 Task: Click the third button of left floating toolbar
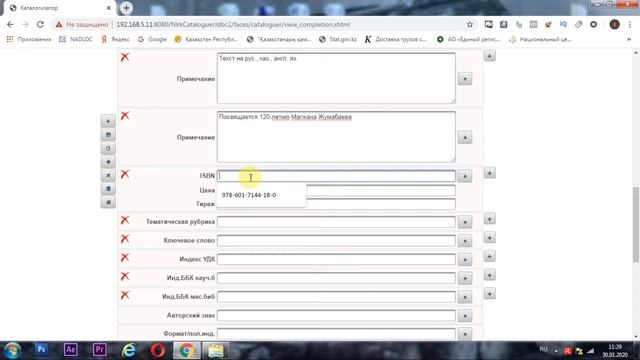coord(108,148)
